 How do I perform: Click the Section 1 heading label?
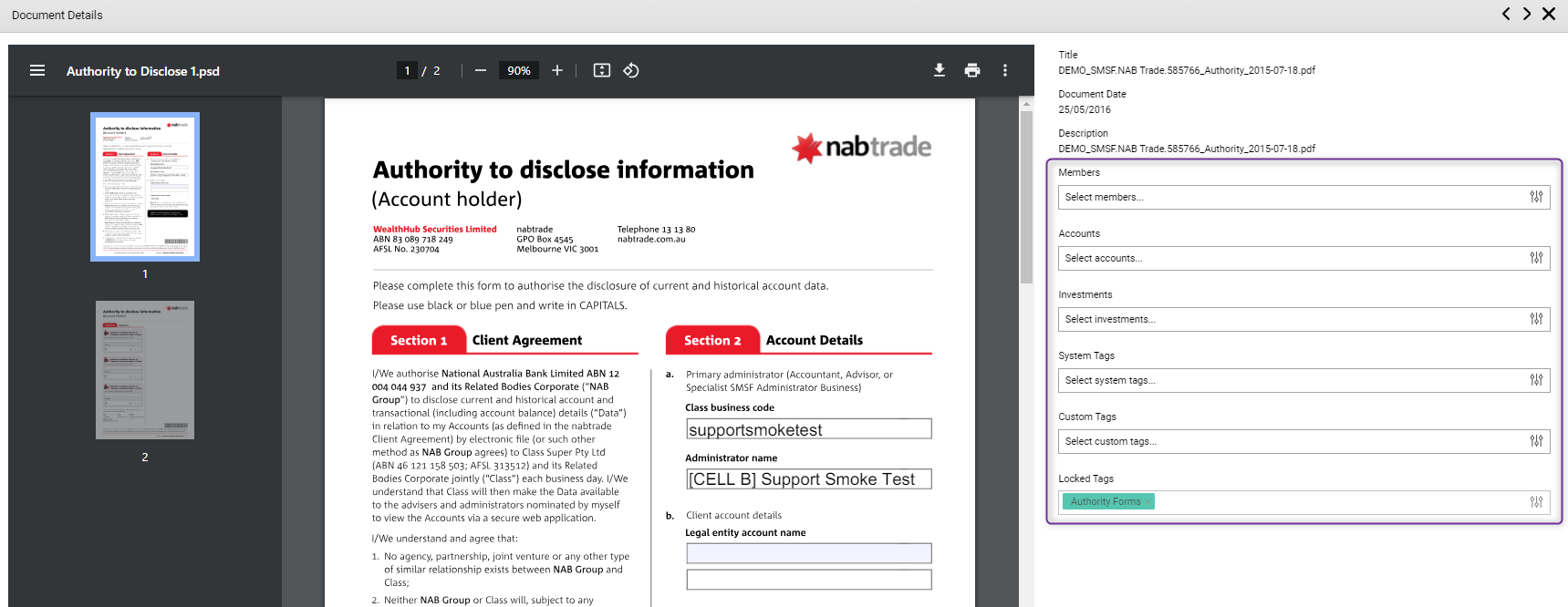click(x=419, y=340)
